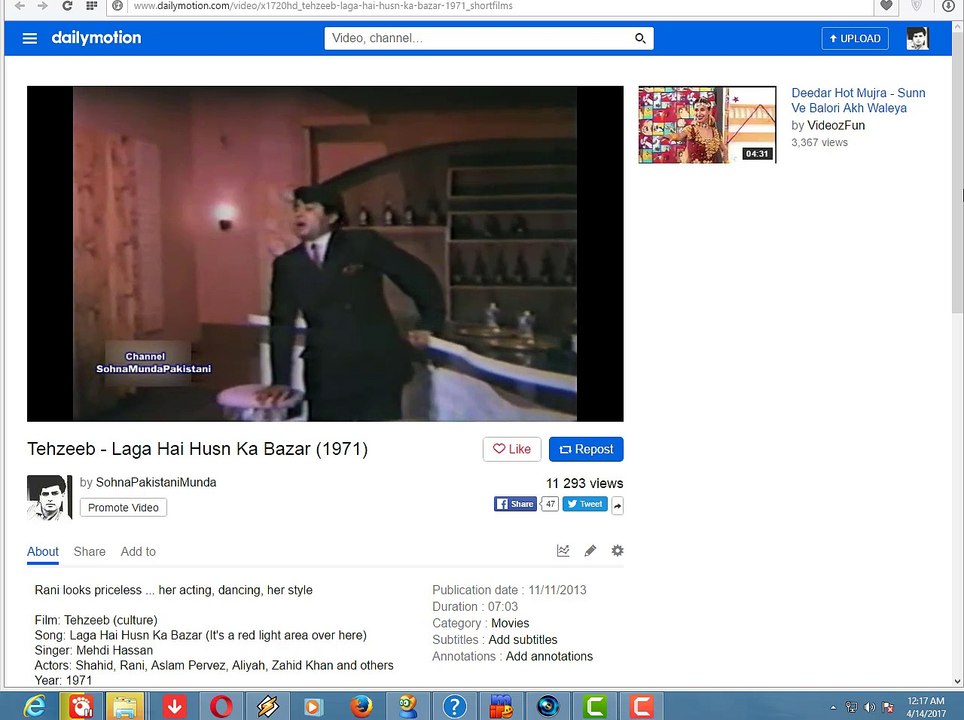
Task: Click the browser back arrow
Action: 20,6
